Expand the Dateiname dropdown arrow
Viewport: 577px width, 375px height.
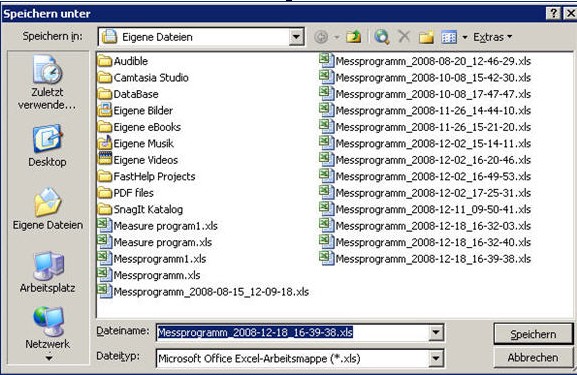pos(436,333)
